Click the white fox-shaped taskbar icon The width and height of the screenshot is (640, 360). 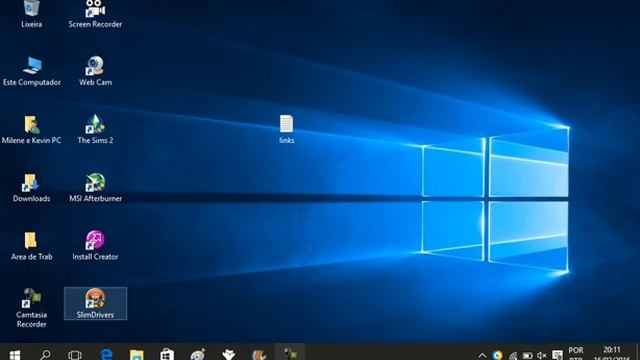pos(229,354)
